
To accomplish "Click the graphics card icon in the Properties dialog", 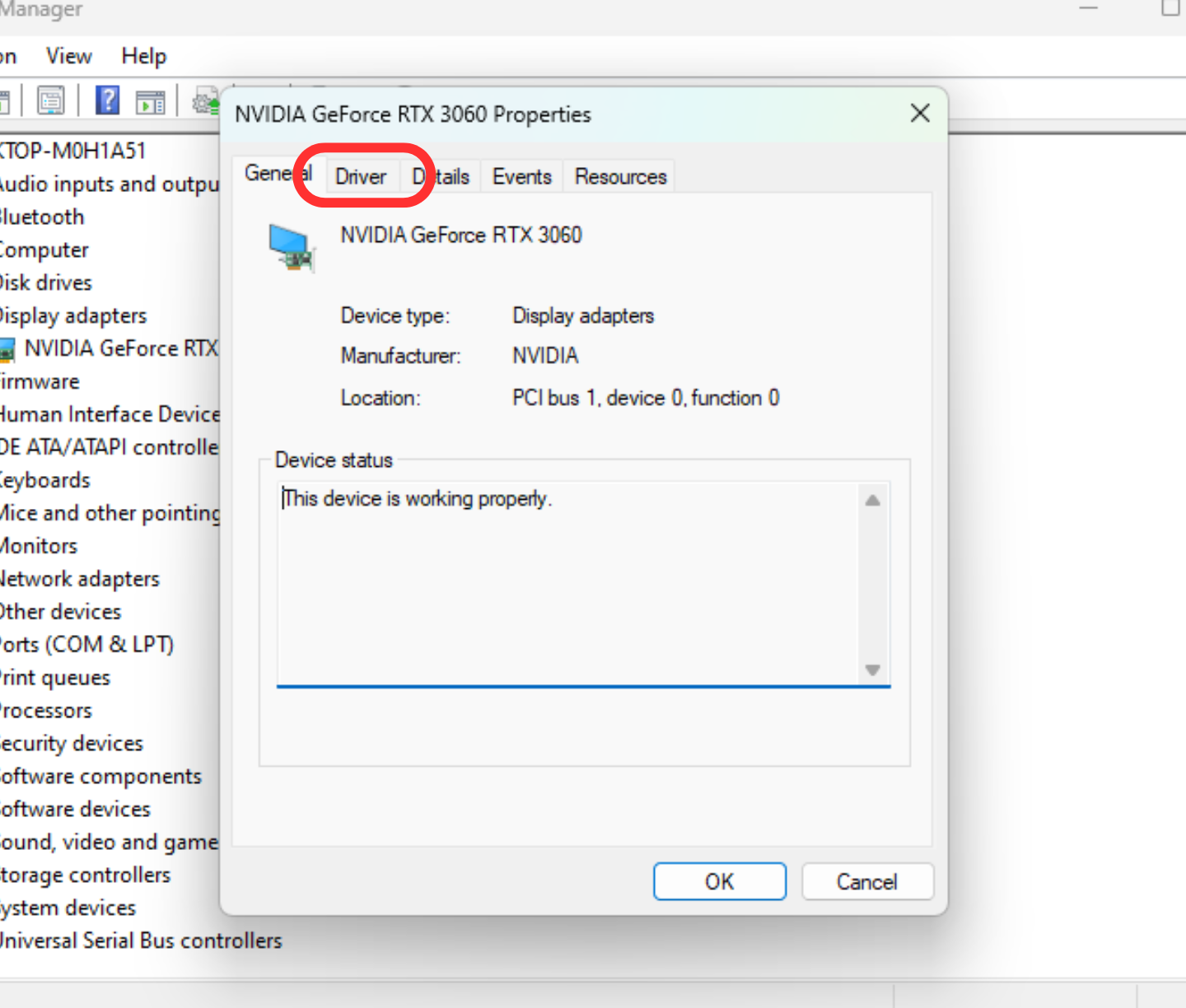I will pyautogui.click(x=292, y=248).
